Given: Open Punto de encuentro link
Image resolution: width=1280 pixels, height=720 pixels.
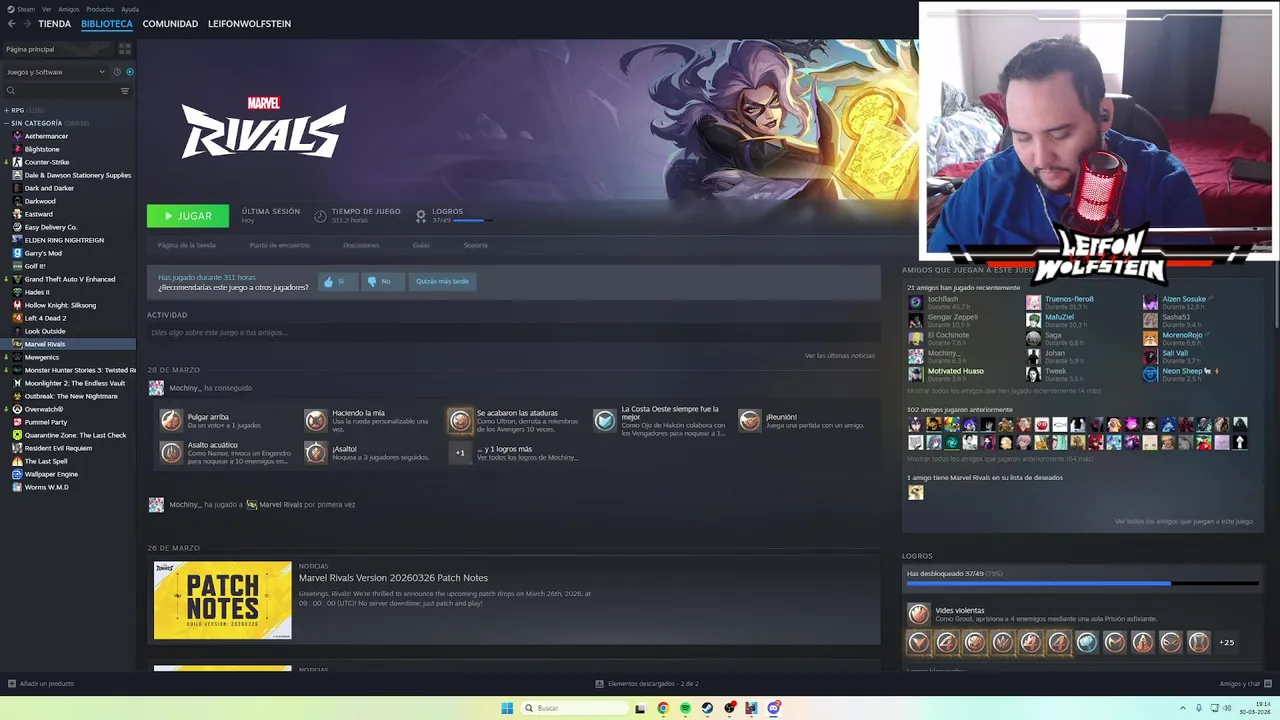Looking at the screenshot, I should [x=279, y=245].
